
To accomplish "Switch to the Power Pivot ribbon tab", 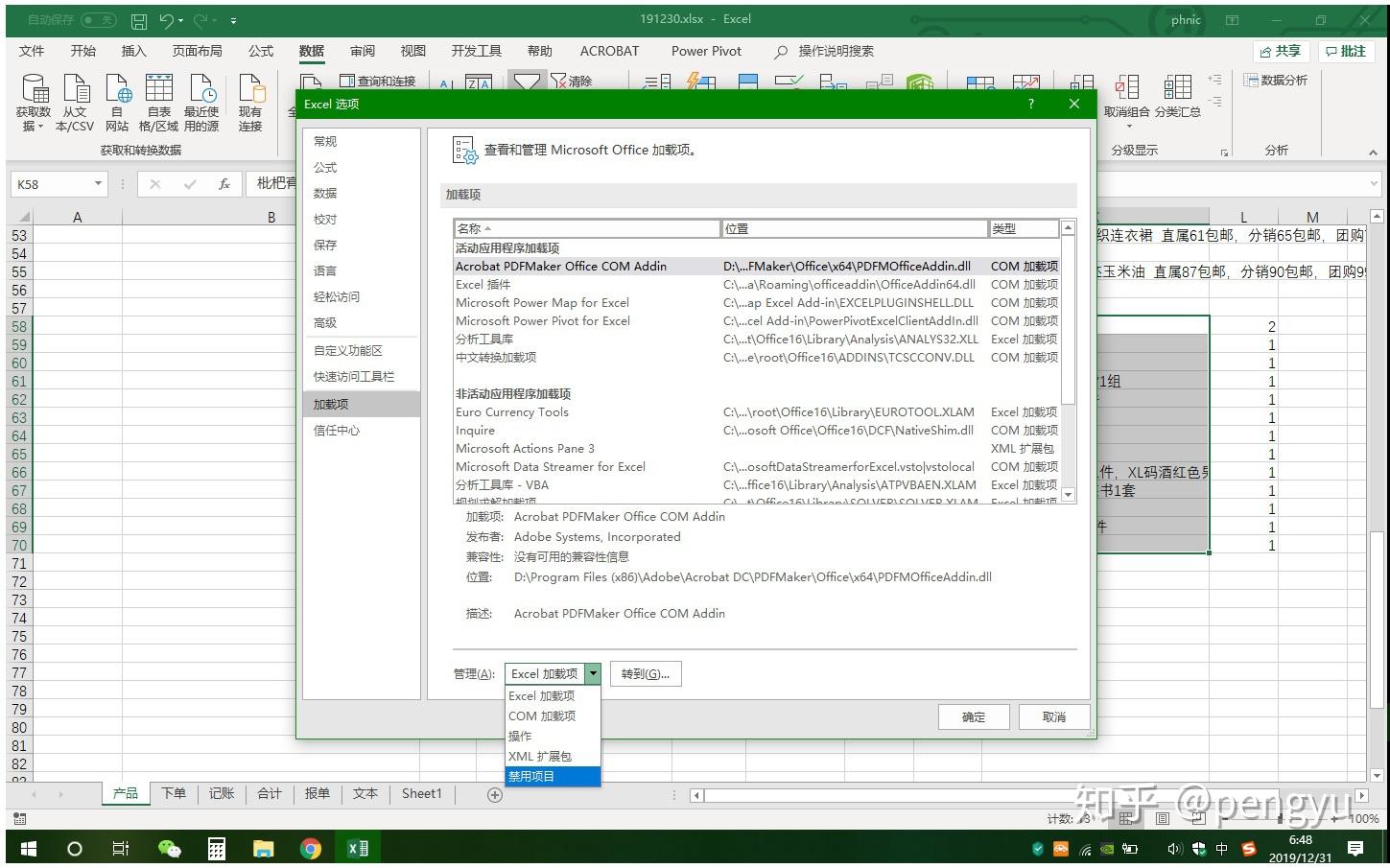I will click(706, 51).
